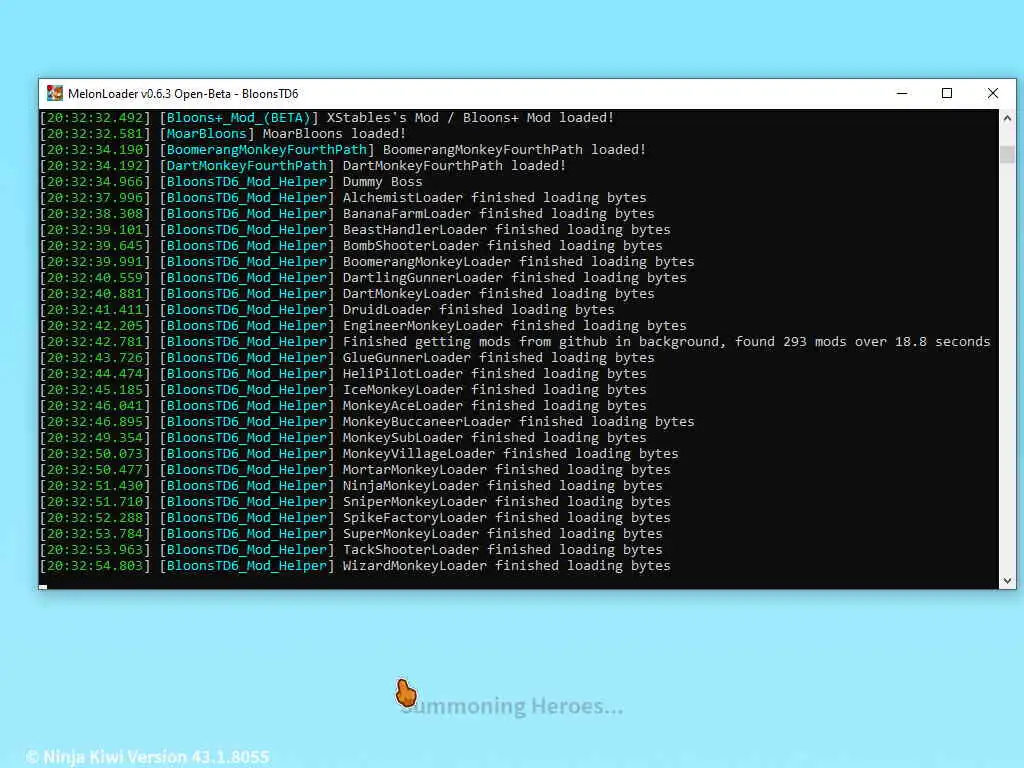Click the MelonLoader icon in title bar
Image resolution: width=1024 pixels, height=768 pixels.
click(x=55, y=93)
